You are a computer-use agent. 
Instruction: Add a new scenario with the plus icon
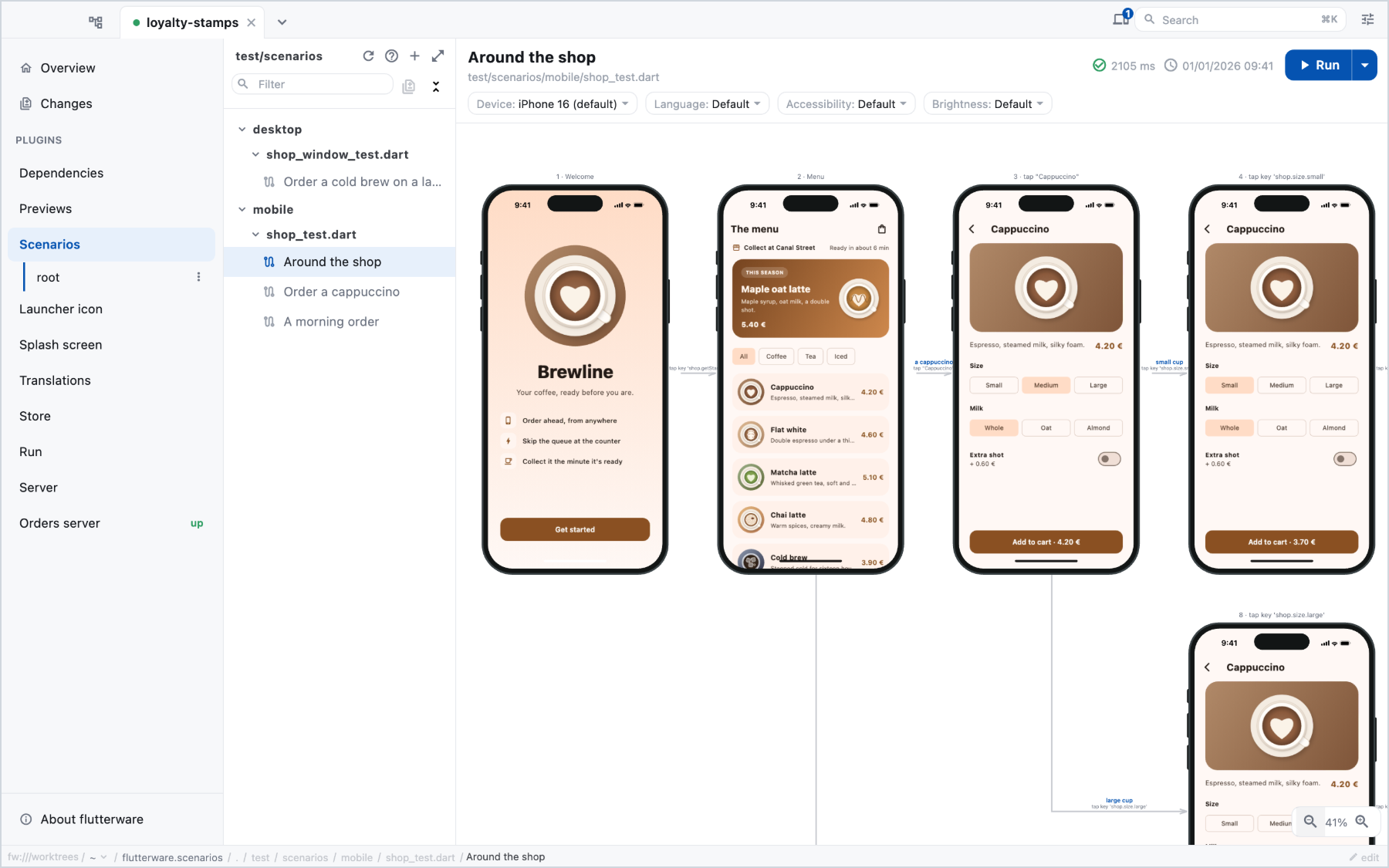414,56
